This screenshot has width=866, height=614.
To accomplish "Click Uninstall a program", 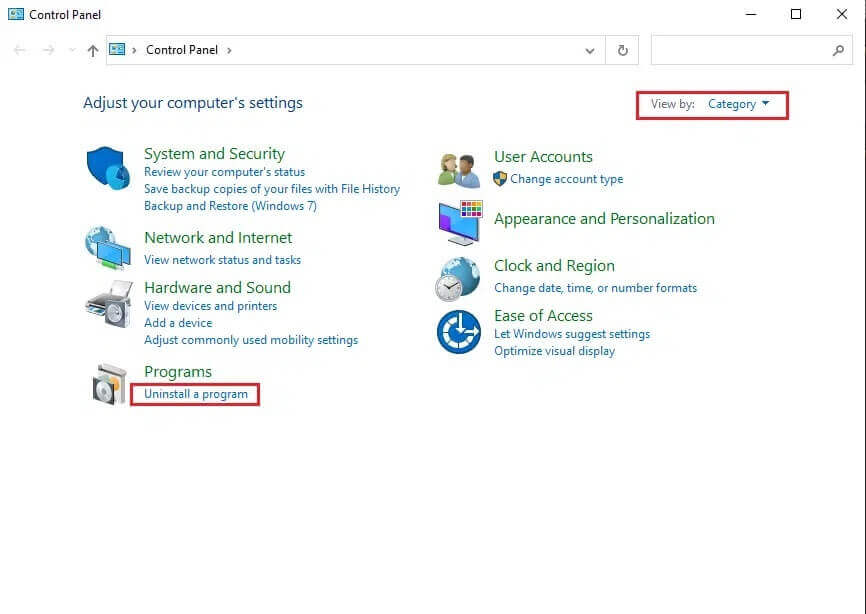I will coord(196,394).
